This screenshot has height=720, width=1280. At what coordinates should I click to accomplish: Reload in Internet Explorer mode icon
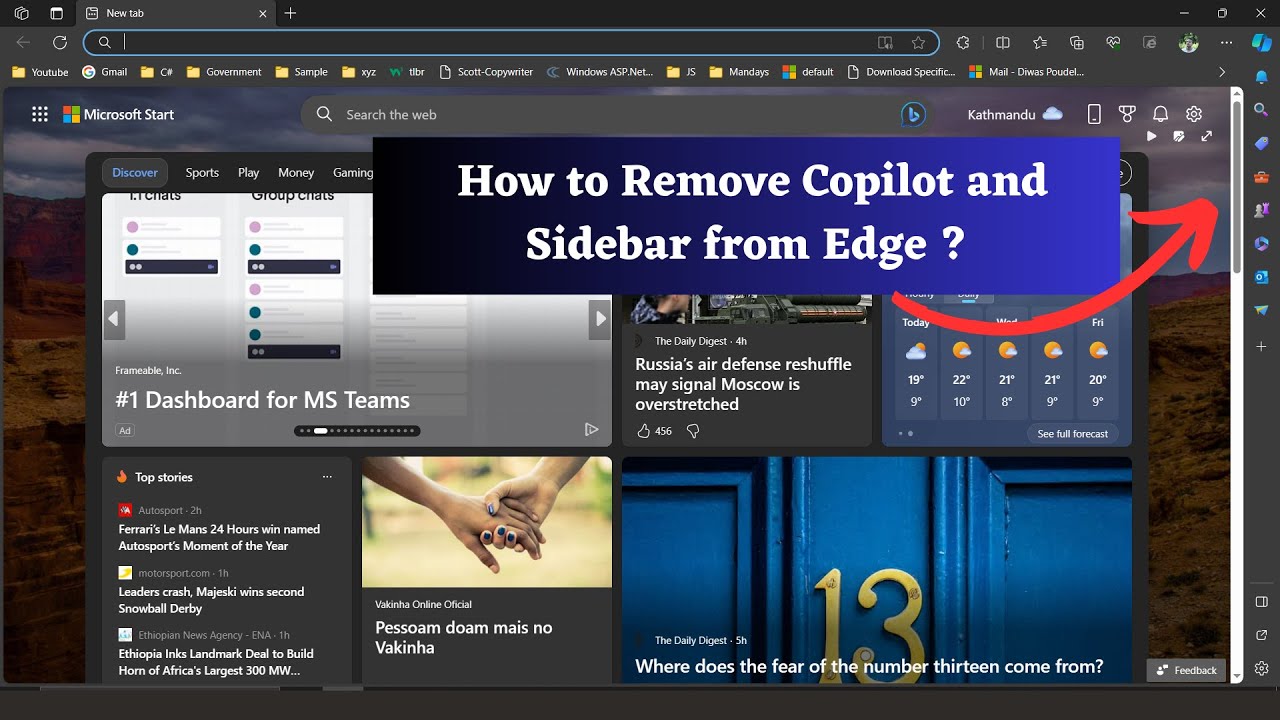click(x=1150, y=42)
